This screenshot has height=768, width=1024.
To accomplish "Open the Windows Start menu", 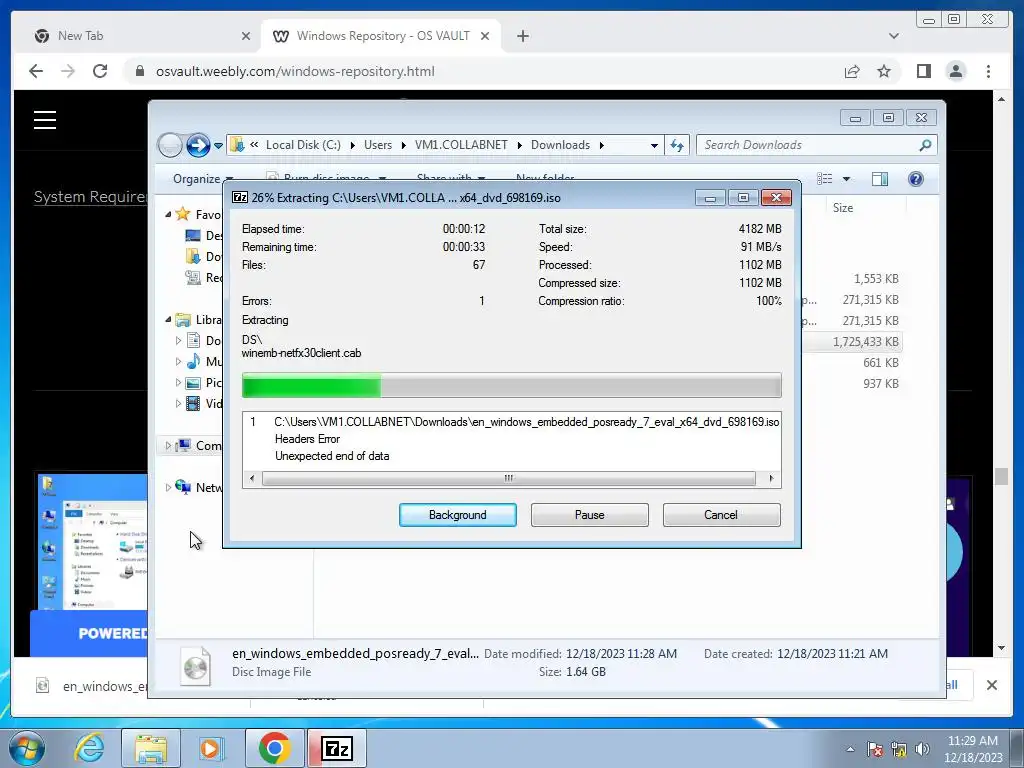I will [27, 748].
